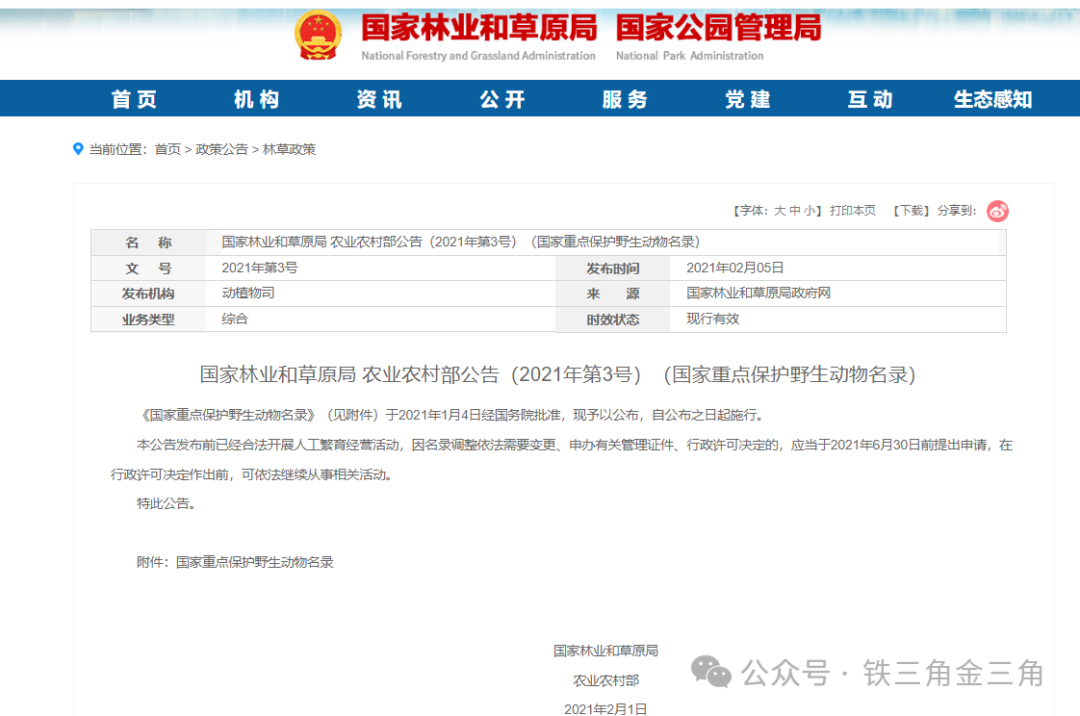
Task: Select the 中 medium font size
Action: [793, 210]
